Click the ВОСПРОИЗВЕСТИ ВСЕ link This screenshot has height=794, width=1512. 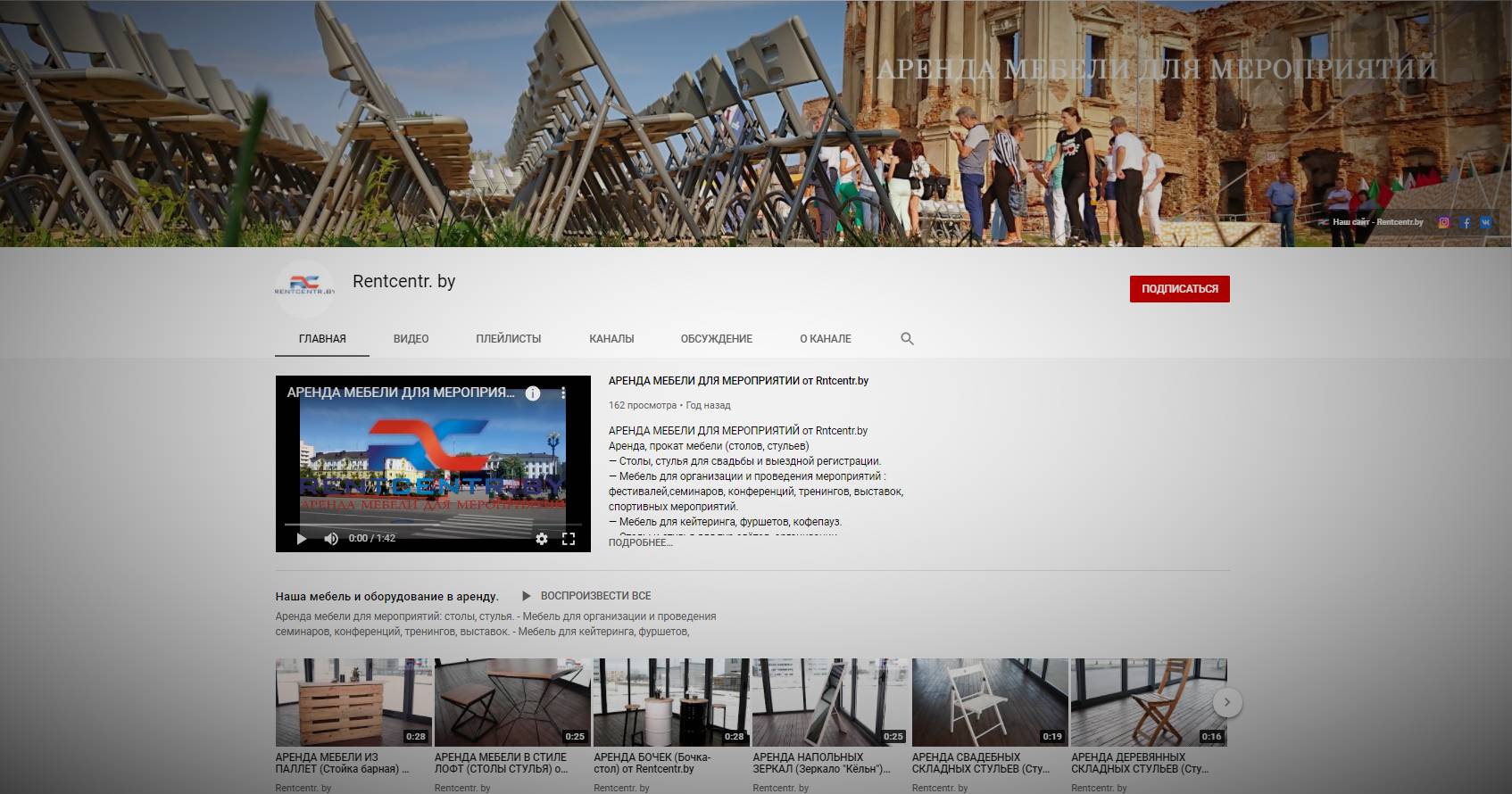click(x=595, y=596)
